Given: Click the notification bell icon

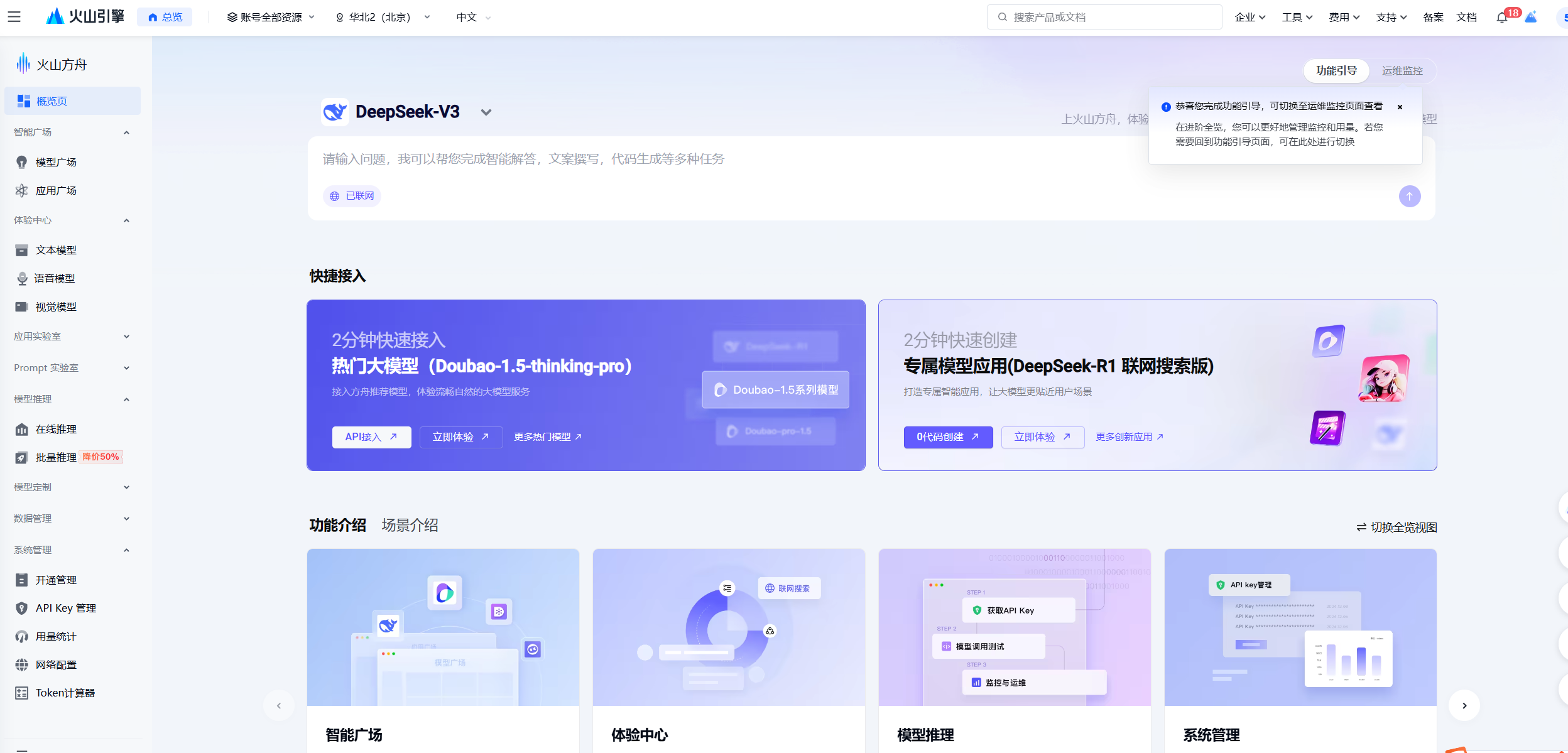Looking at the screenshot, I should coord(1501,18).
